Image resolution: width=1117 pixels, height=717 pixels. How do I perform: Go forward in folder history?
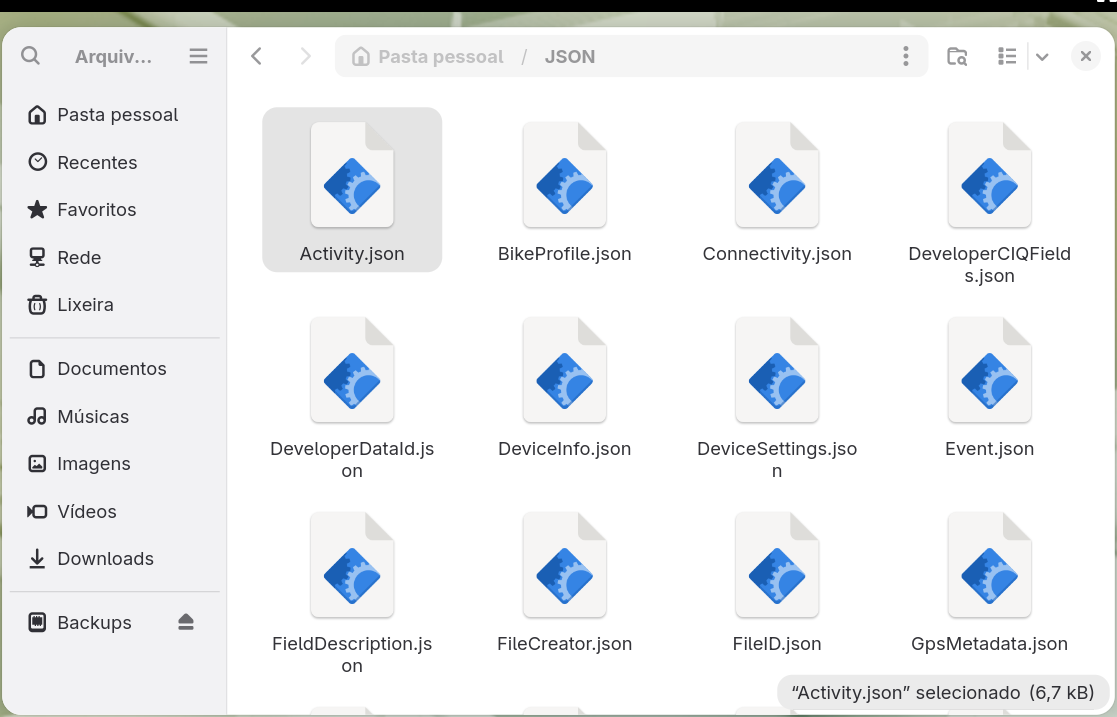point(306,56)
